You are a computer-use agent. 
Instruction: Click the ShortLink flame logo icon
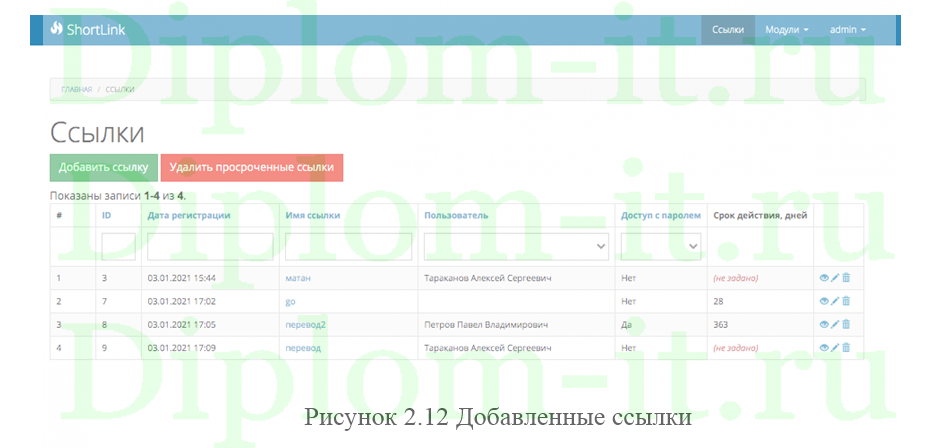pos(56,28)
